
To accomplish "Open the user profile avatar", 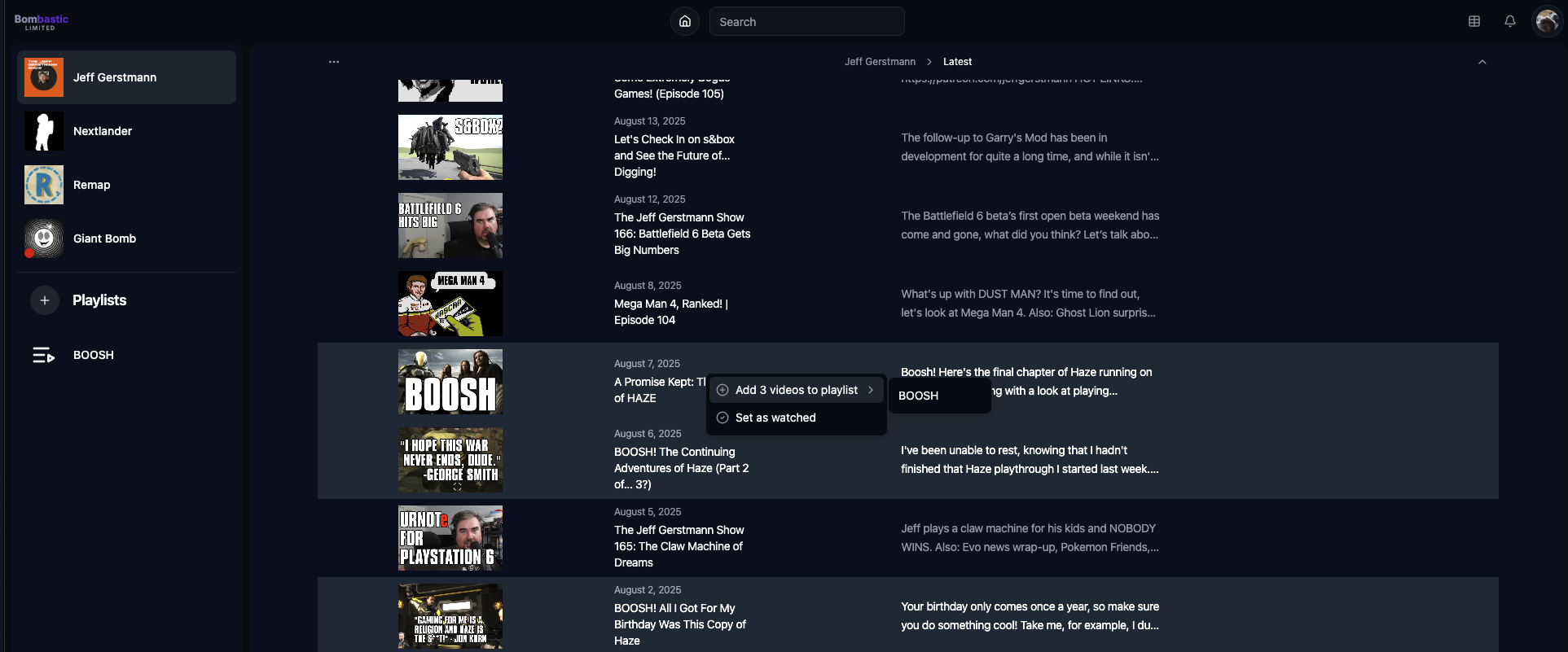I will coord(1546,21).
